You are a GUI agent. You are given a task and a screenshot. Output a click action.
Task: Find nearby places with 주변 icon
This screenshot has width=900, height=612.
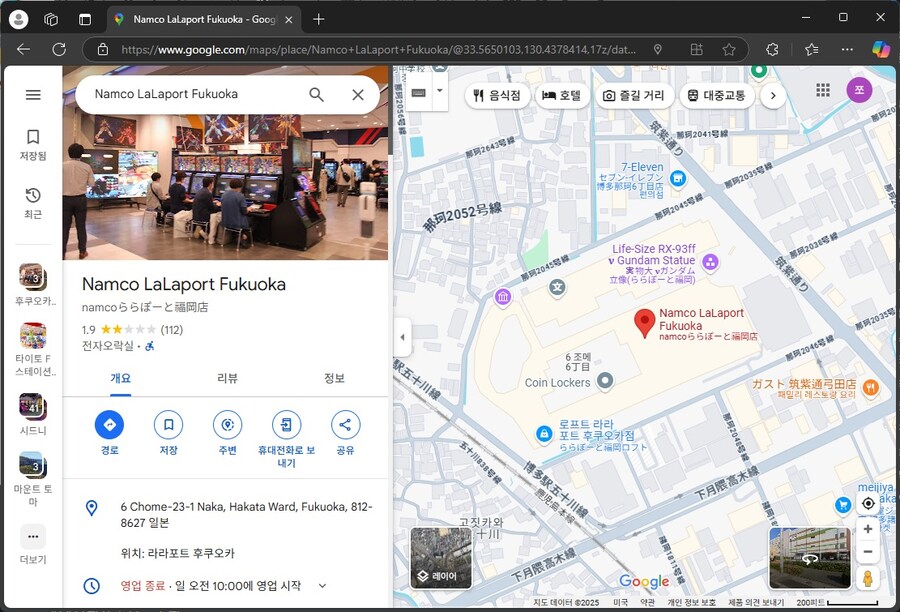pos(227,425)
